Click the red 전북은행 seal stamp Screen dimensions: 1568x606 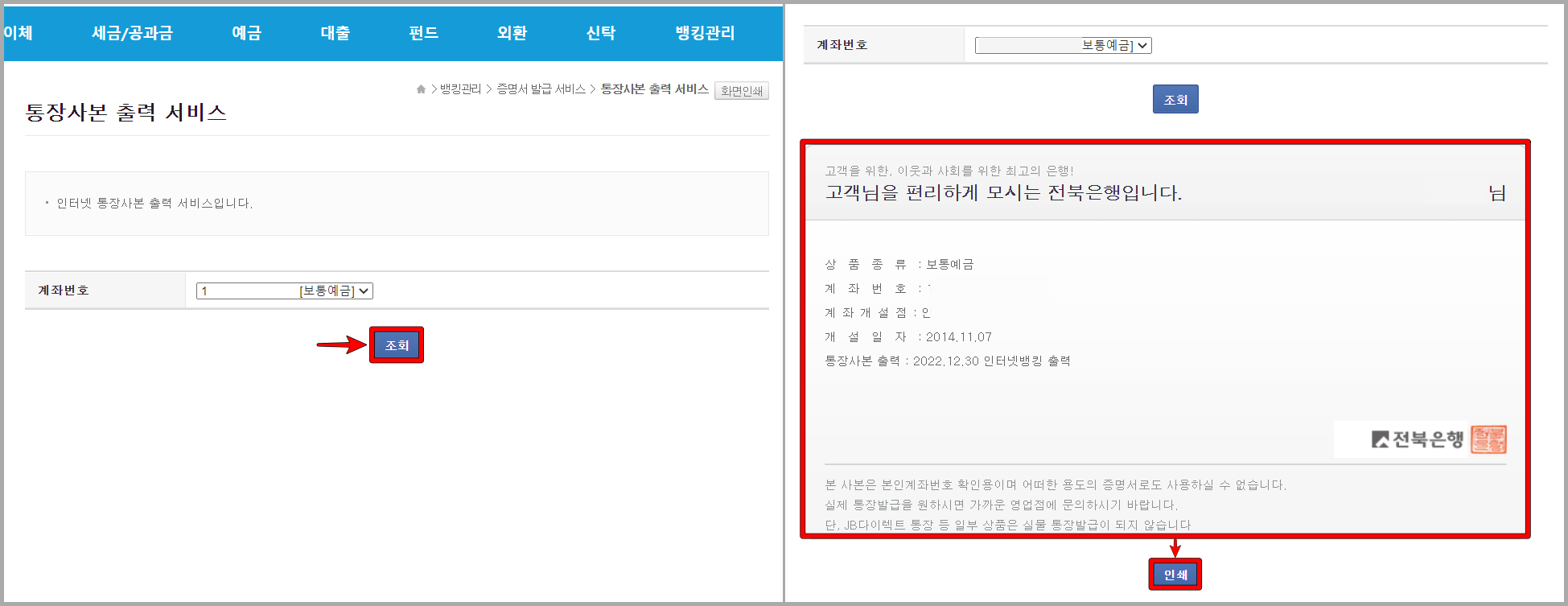1488,439
